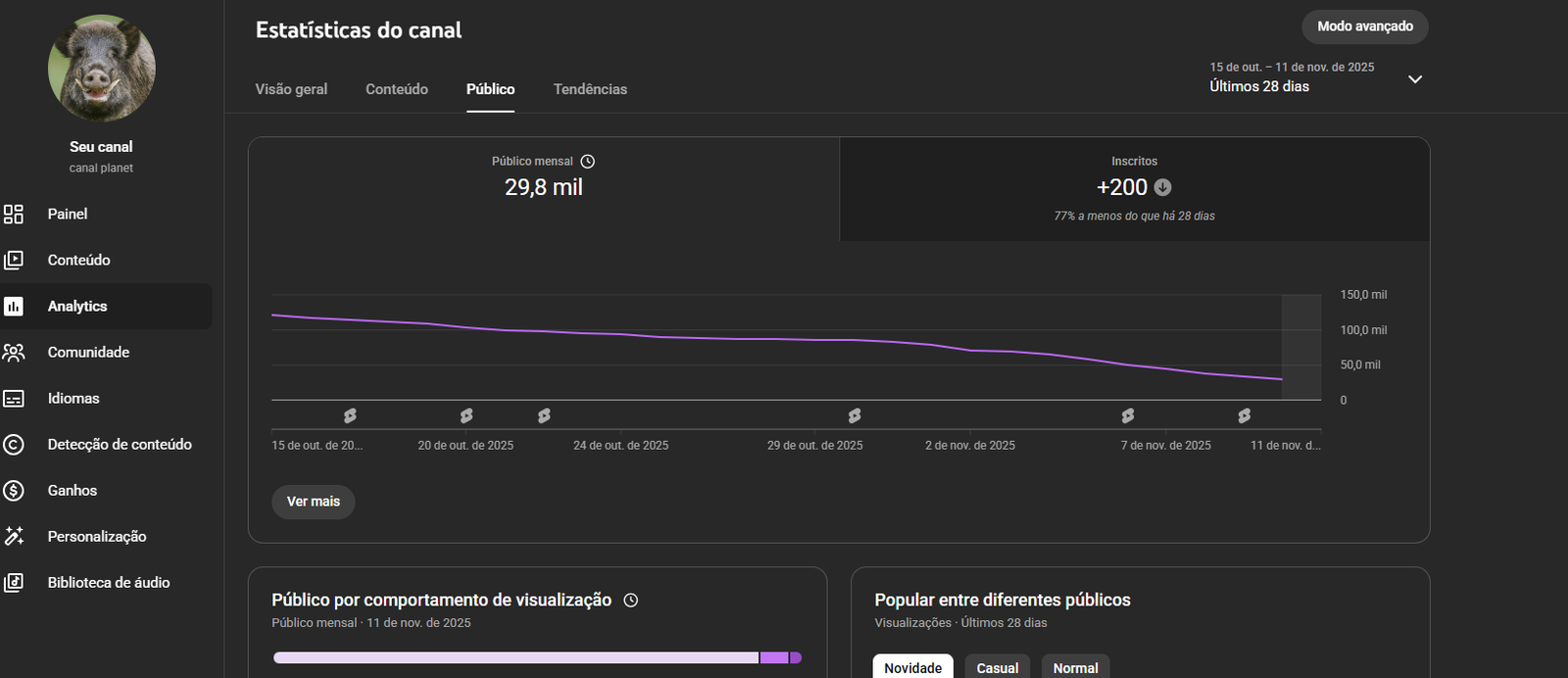Viewport: 1568px width, 678px height.
Task: Click the Ganhos dollar icon
Action: (x=14, y=490)
